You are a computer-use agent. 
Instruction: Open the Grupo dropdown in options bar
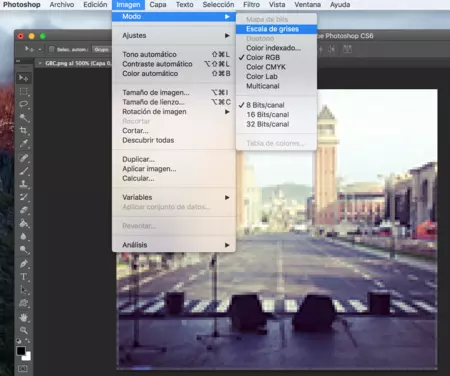click(x=101, y=49)
